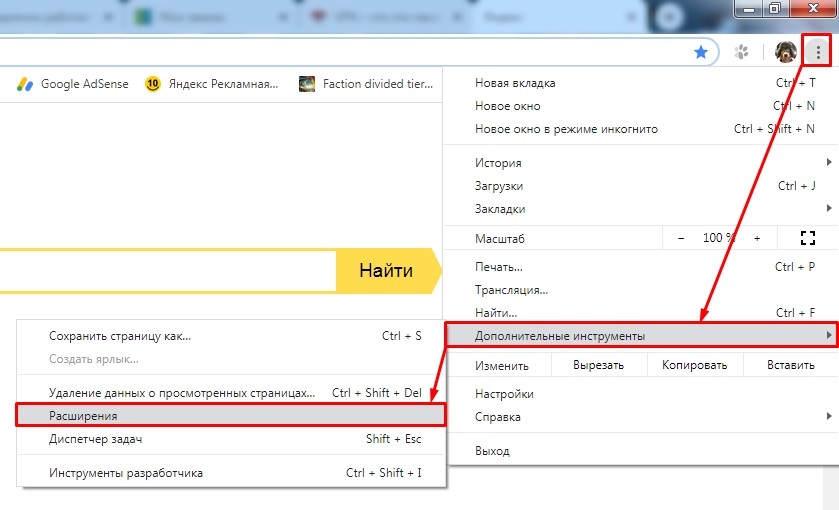Click the 100 % zoom value
The image size is (839, 510).
(x=719, y=238)
